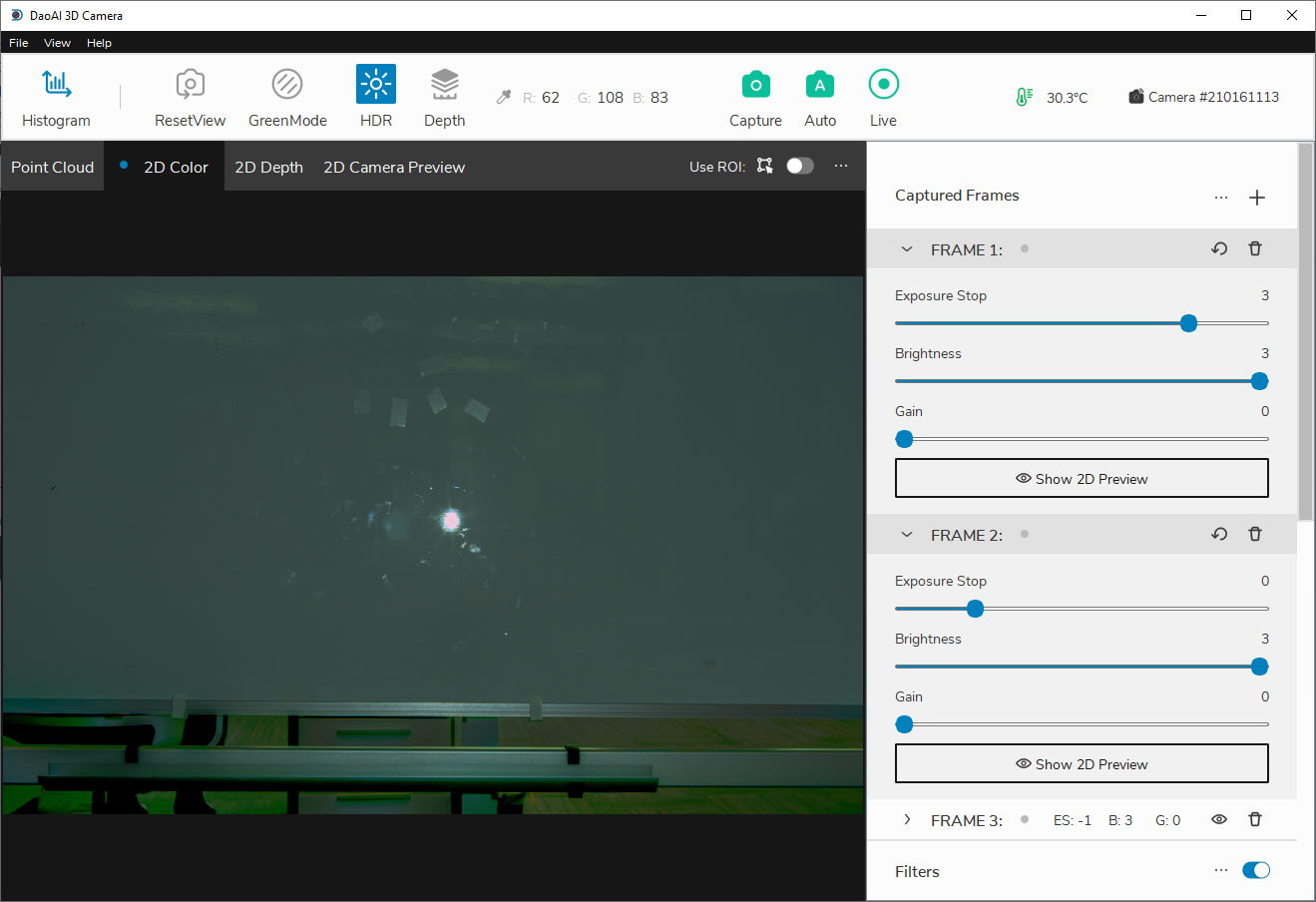Open the Histogram tool
Image resolution: width=1316 pixels, height=902 pixels.
tap(56, 85)
